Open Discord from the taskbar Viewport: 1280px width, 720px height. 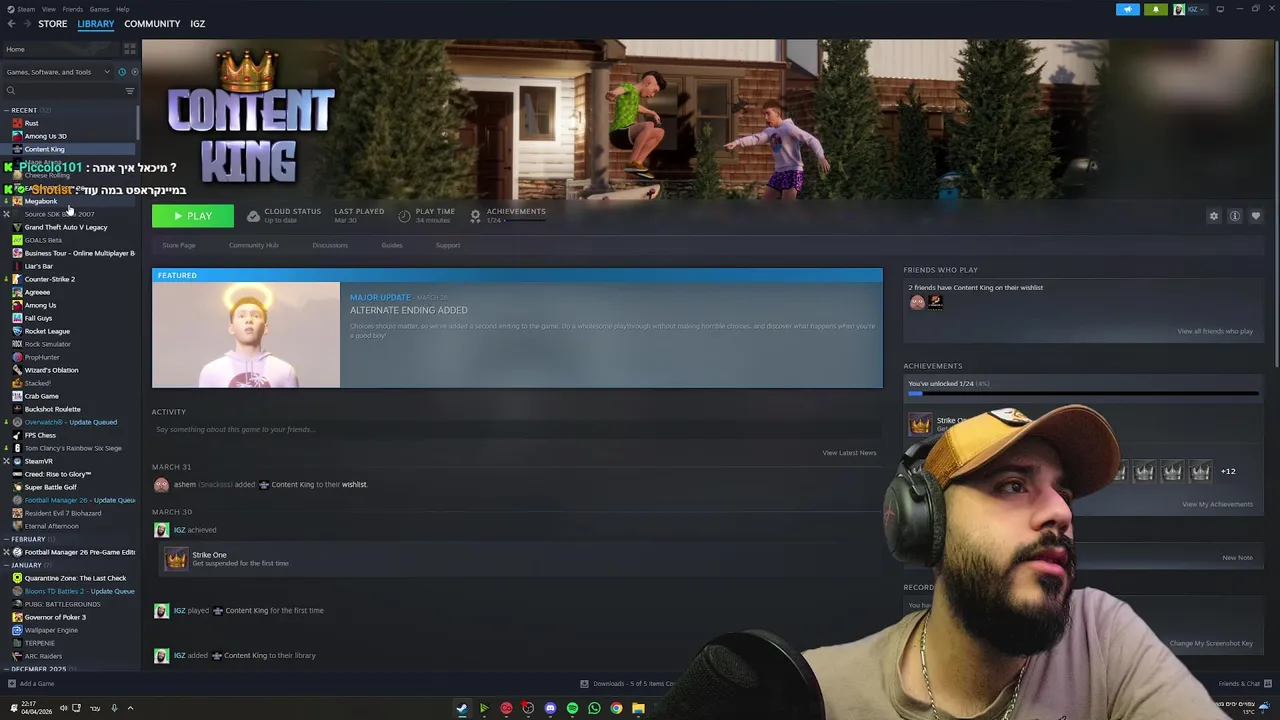pos(550,708)
